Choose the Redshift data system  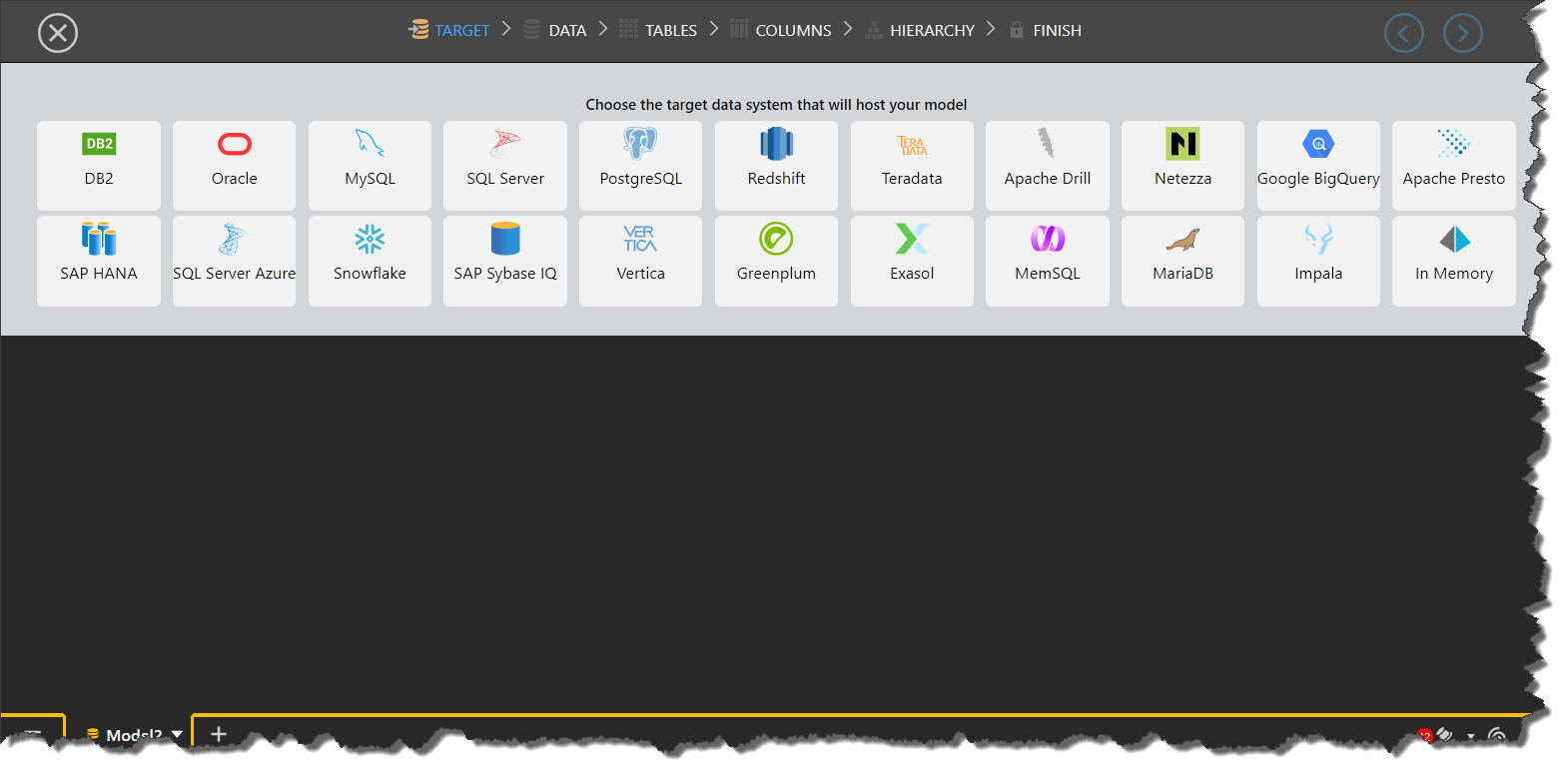[776, 165]
